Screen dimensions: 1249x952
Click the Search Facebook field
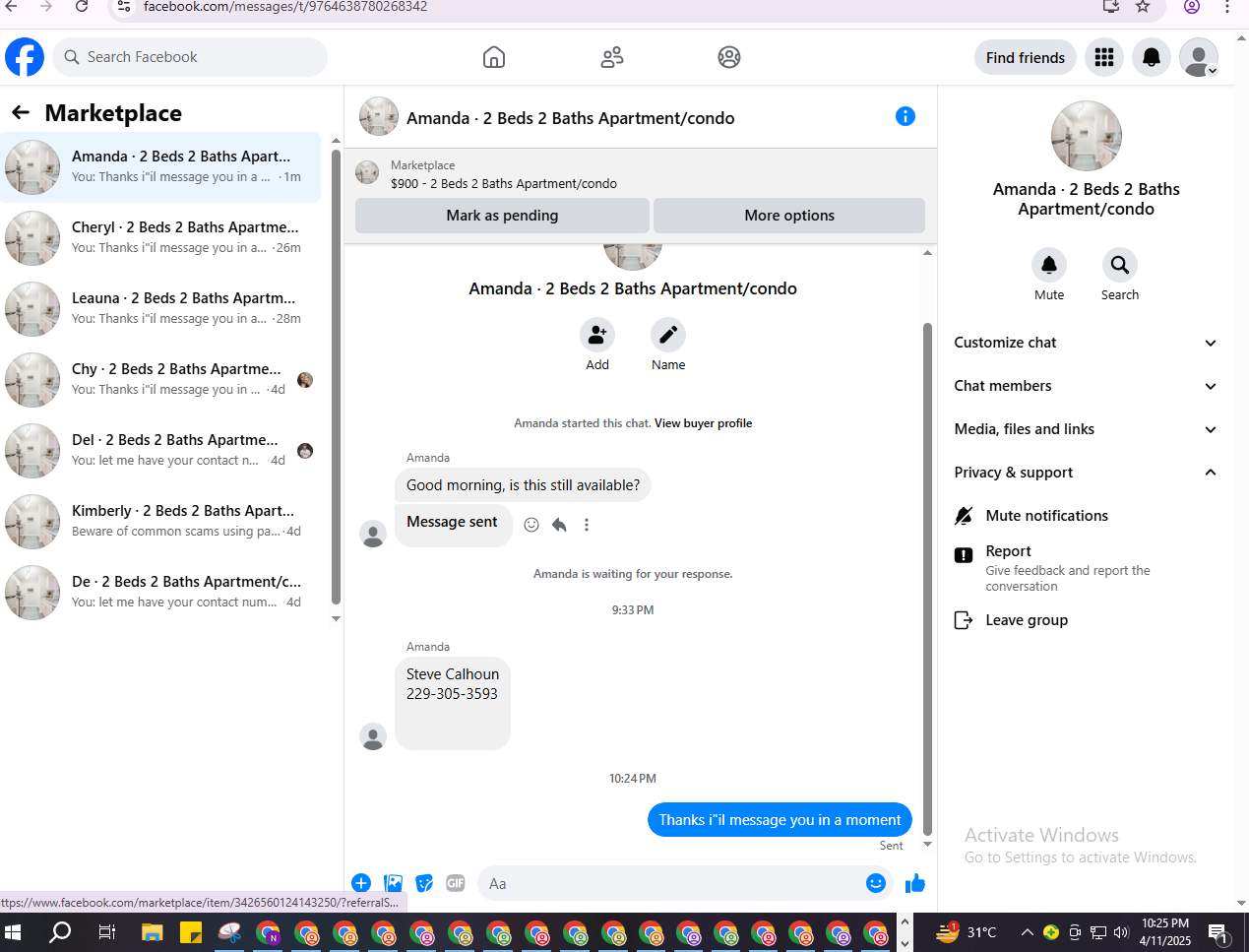coord(190,57)
